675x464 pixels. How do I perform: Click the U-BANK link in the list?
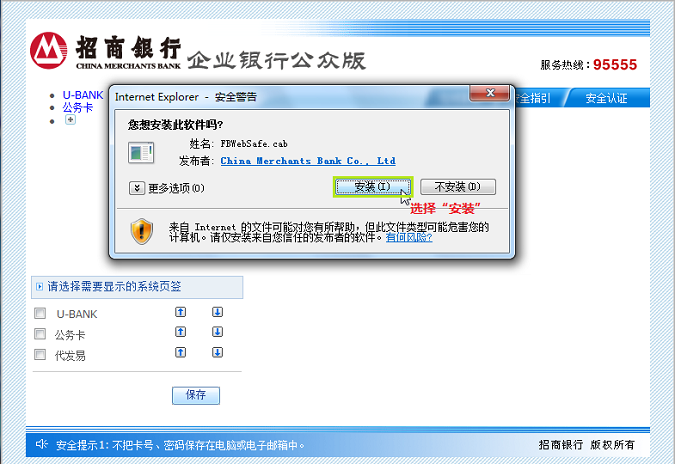[83, 95]
